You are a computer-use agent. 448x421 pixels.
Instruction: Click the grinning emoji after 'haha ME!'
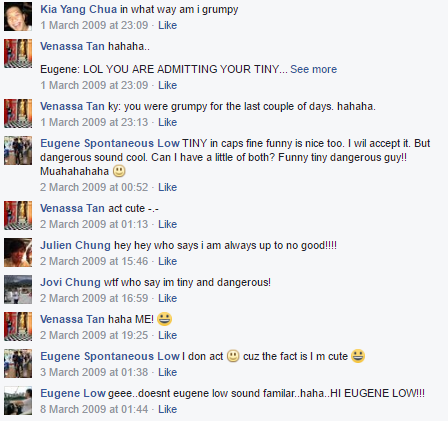[x=164, y=319]
